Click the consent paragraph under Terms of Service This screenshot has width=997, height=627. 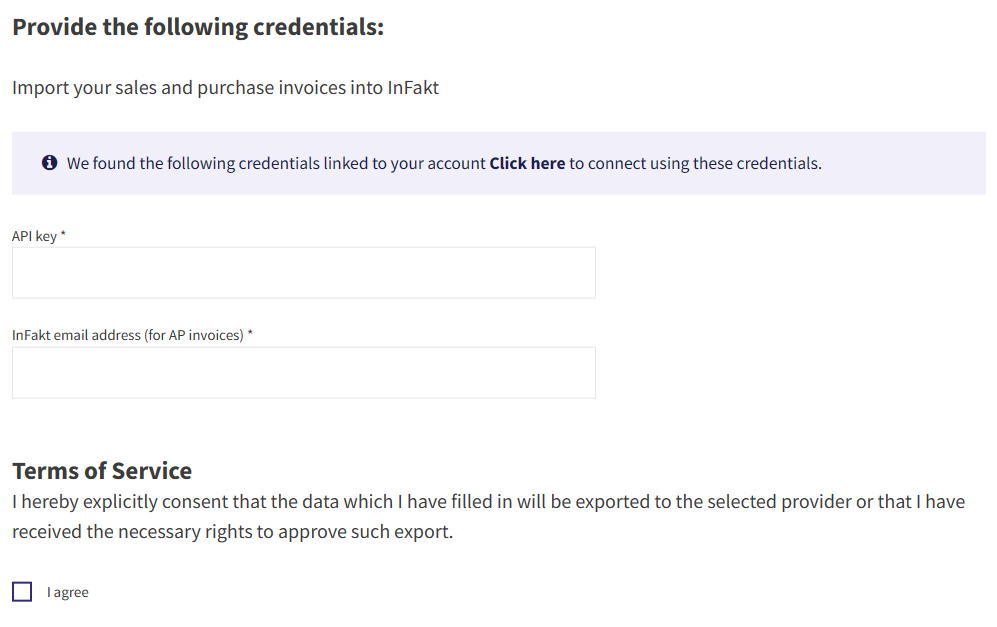pyautogui.click(x=488, y=516)
